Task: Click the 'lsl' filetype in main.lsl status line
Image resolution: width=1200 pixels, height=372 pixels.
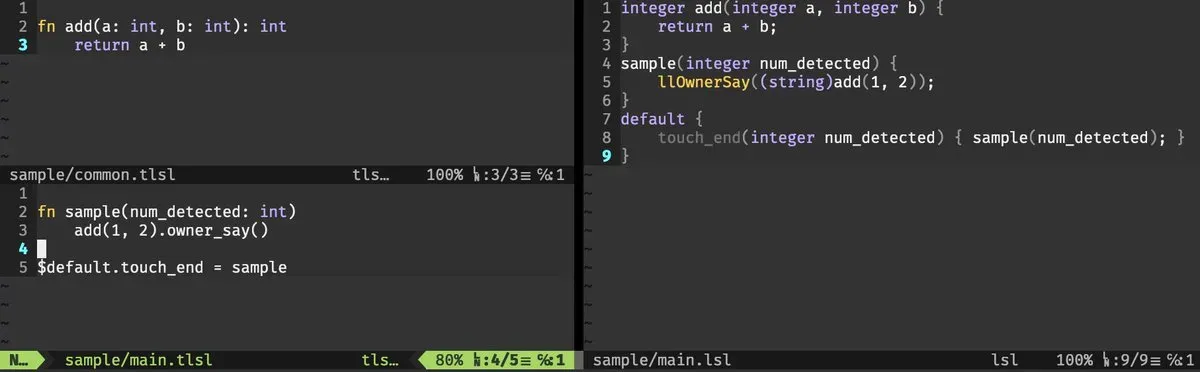Action: tap(1005, 360)
